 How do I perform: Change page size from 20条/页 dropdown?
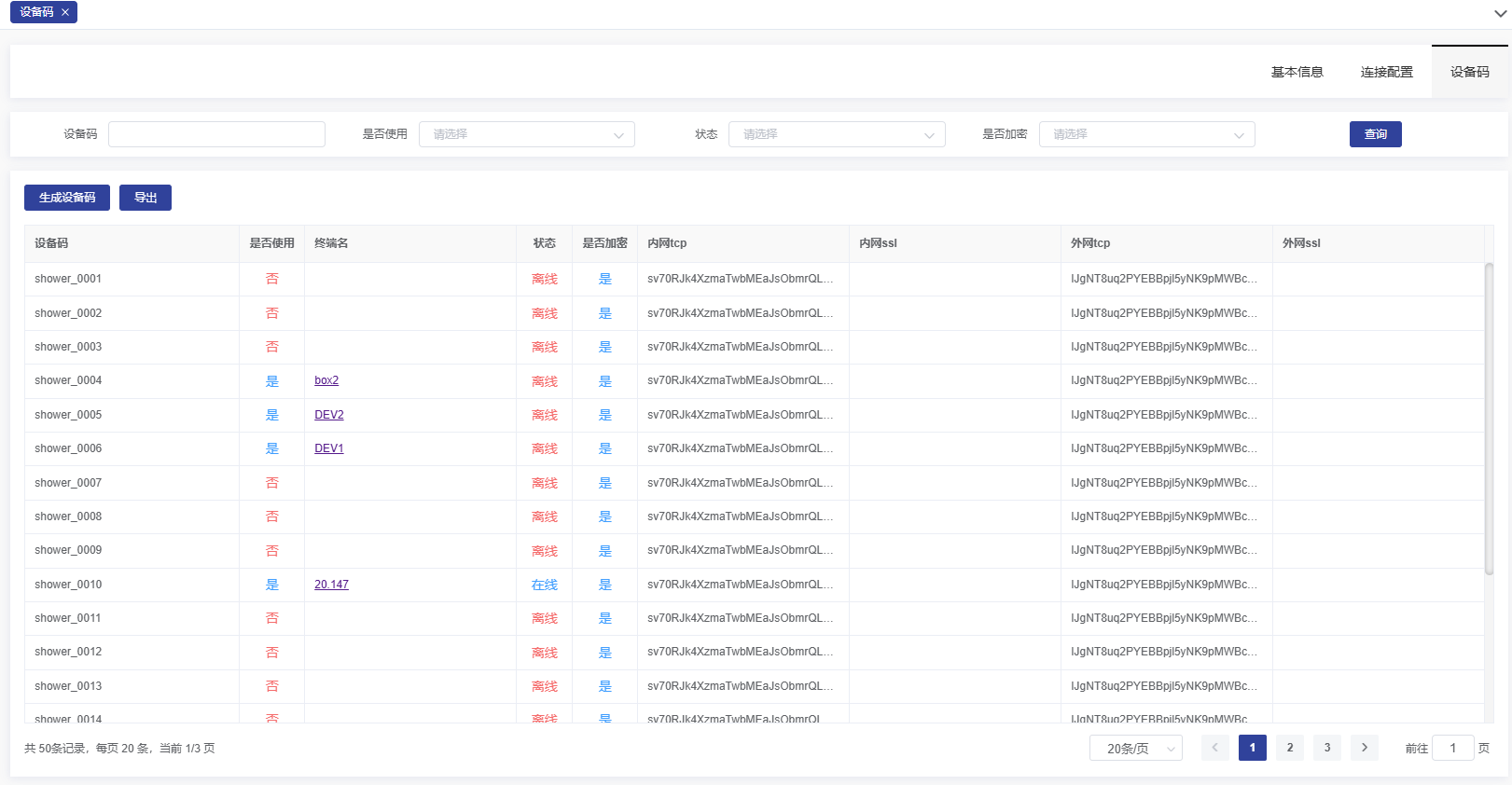1135,748
